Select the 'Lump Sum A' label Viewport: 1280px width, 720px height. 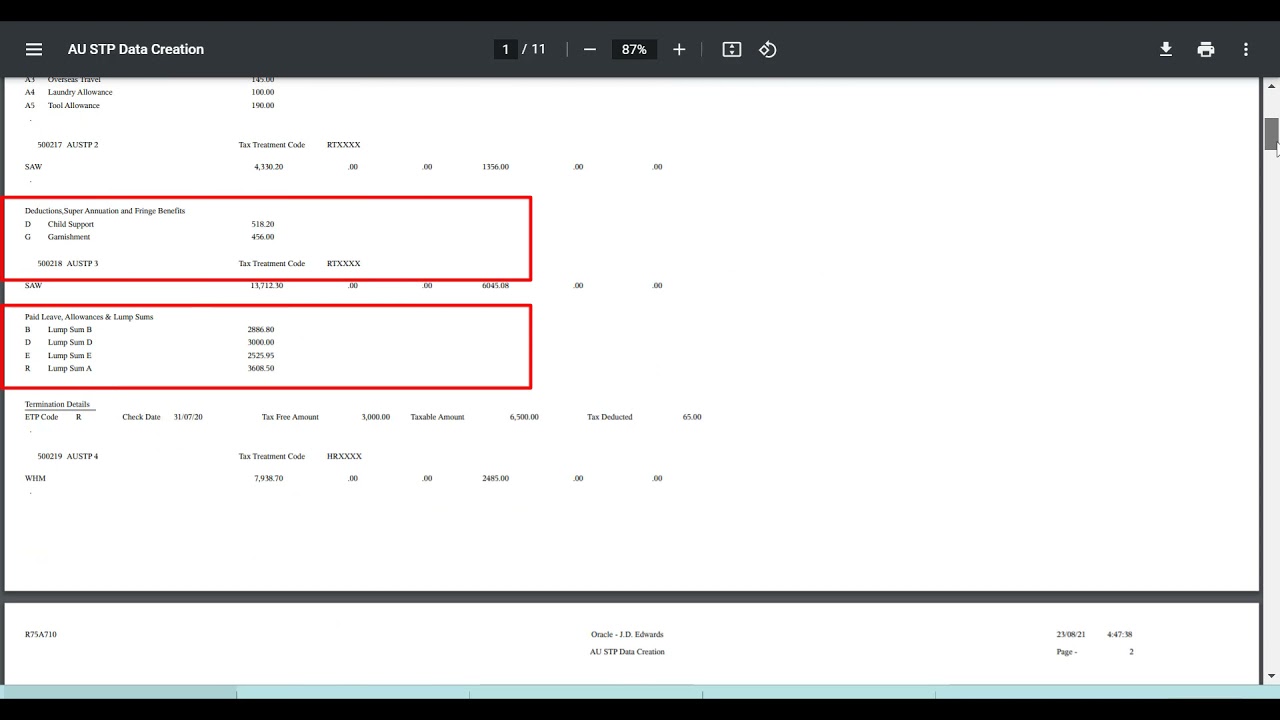(70, 368)
